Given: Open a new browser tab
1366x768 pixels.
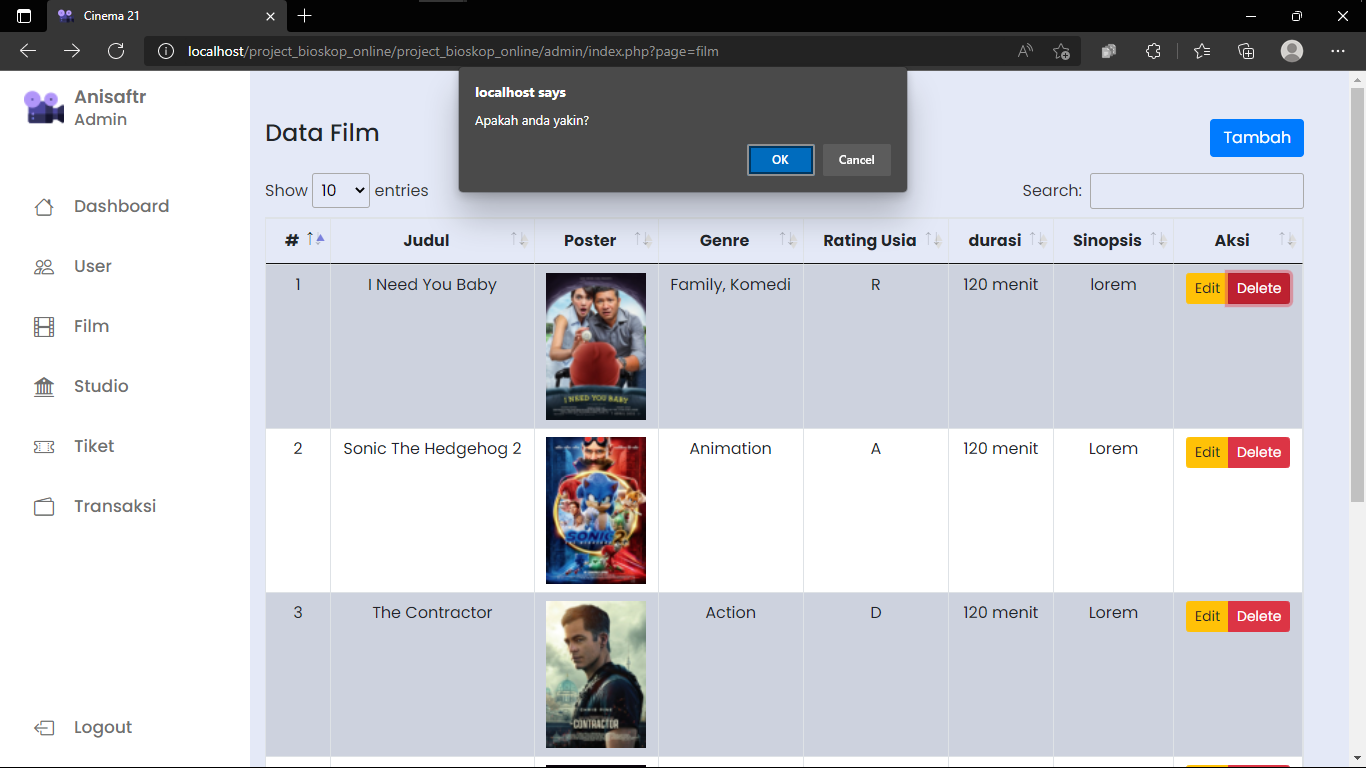Looking at the screenshot, I should tap(305, 16).
